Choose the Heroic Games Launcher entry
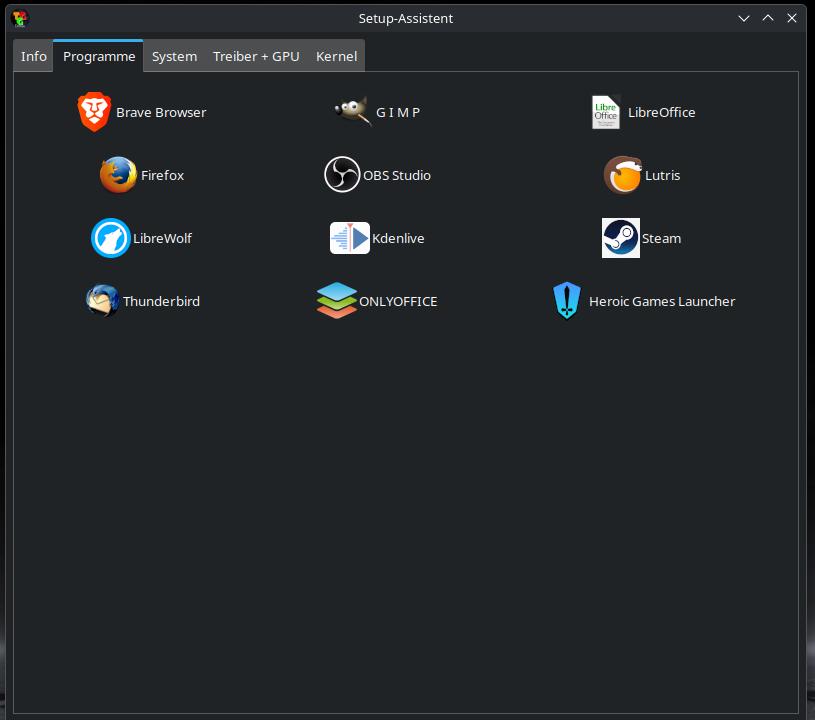815x720 pixels. point(644,301)
